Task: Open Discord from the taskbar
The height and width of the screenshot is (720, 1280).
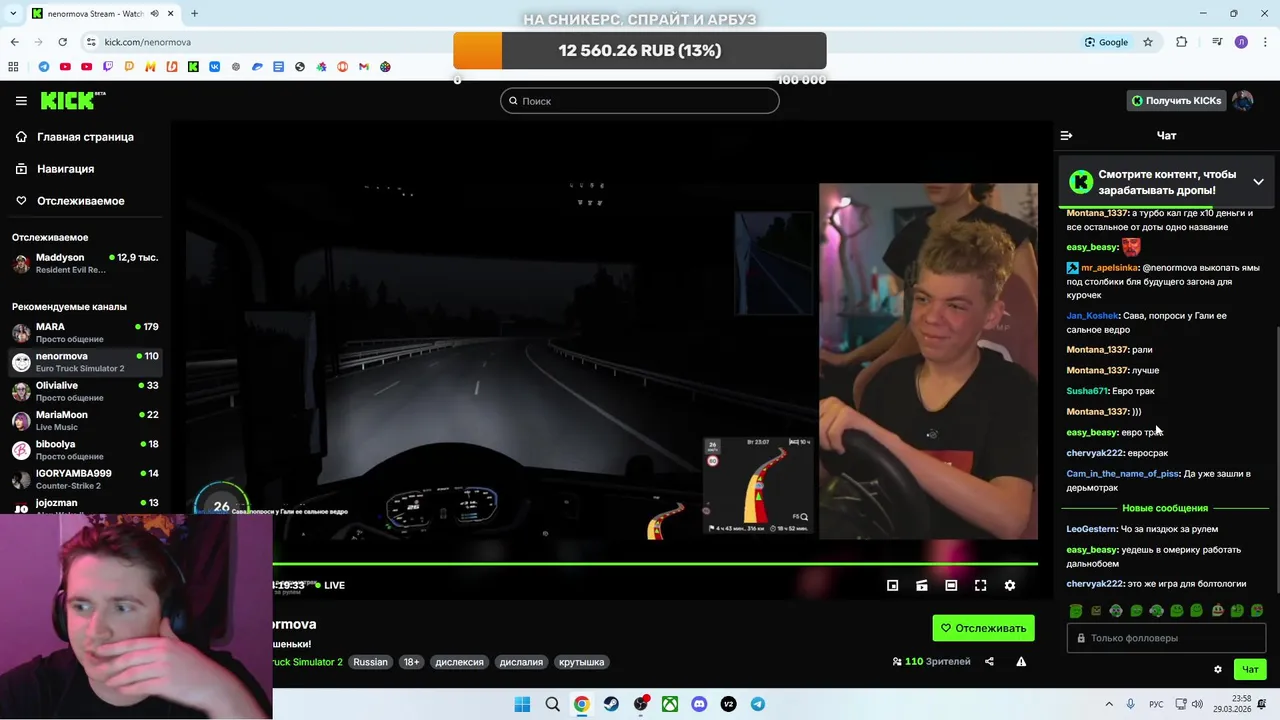Action: [x=699, y=704]
